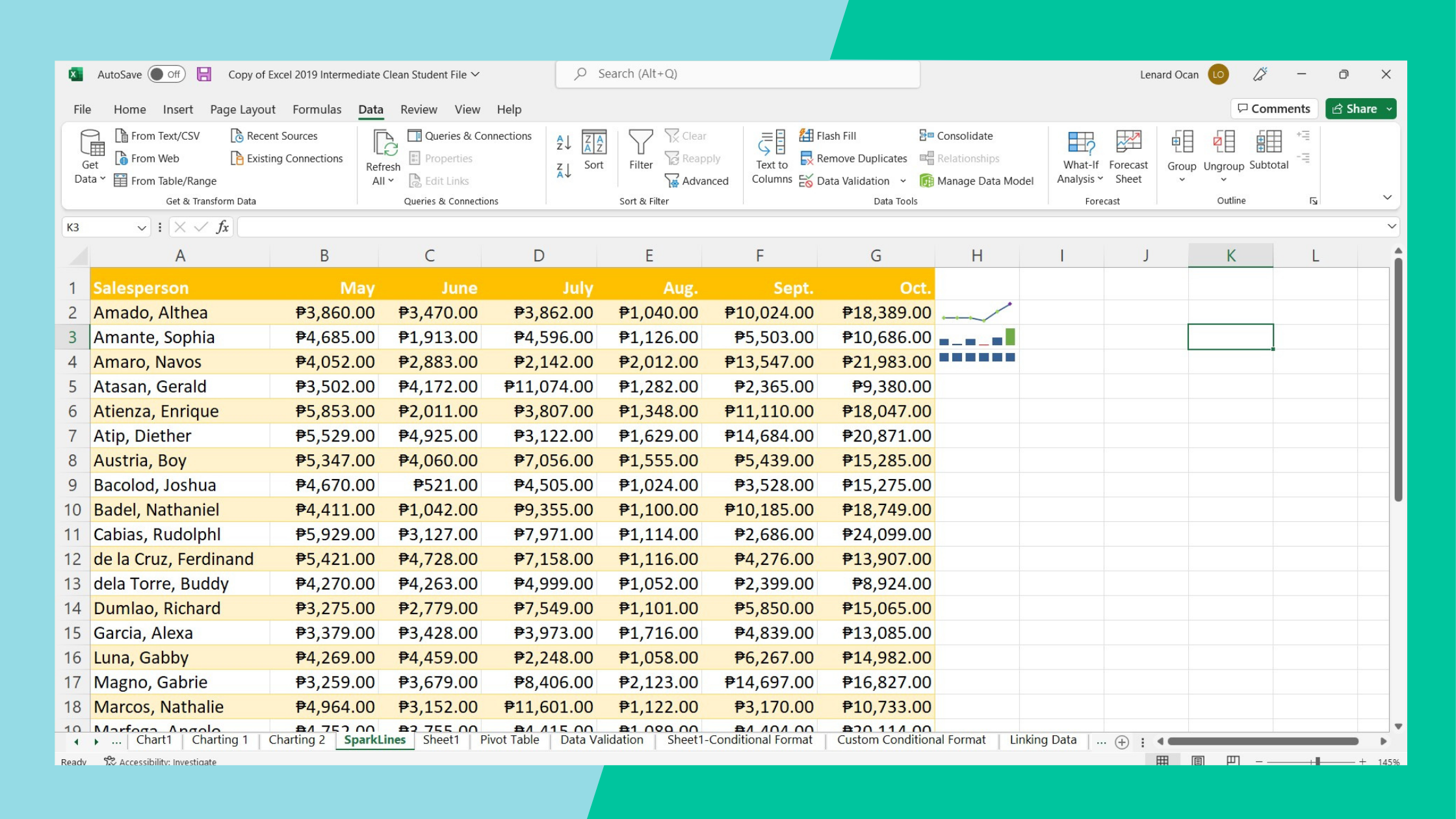Switch to the Insert ribbon tab
The width and height of the screenshot is (1456, 819).
177,109
